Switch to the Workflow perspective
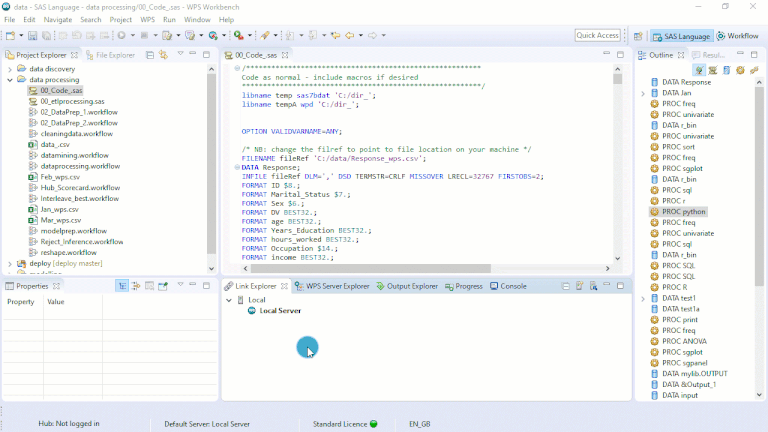This screenshot has height=432, width=768. tap(737, 36)
